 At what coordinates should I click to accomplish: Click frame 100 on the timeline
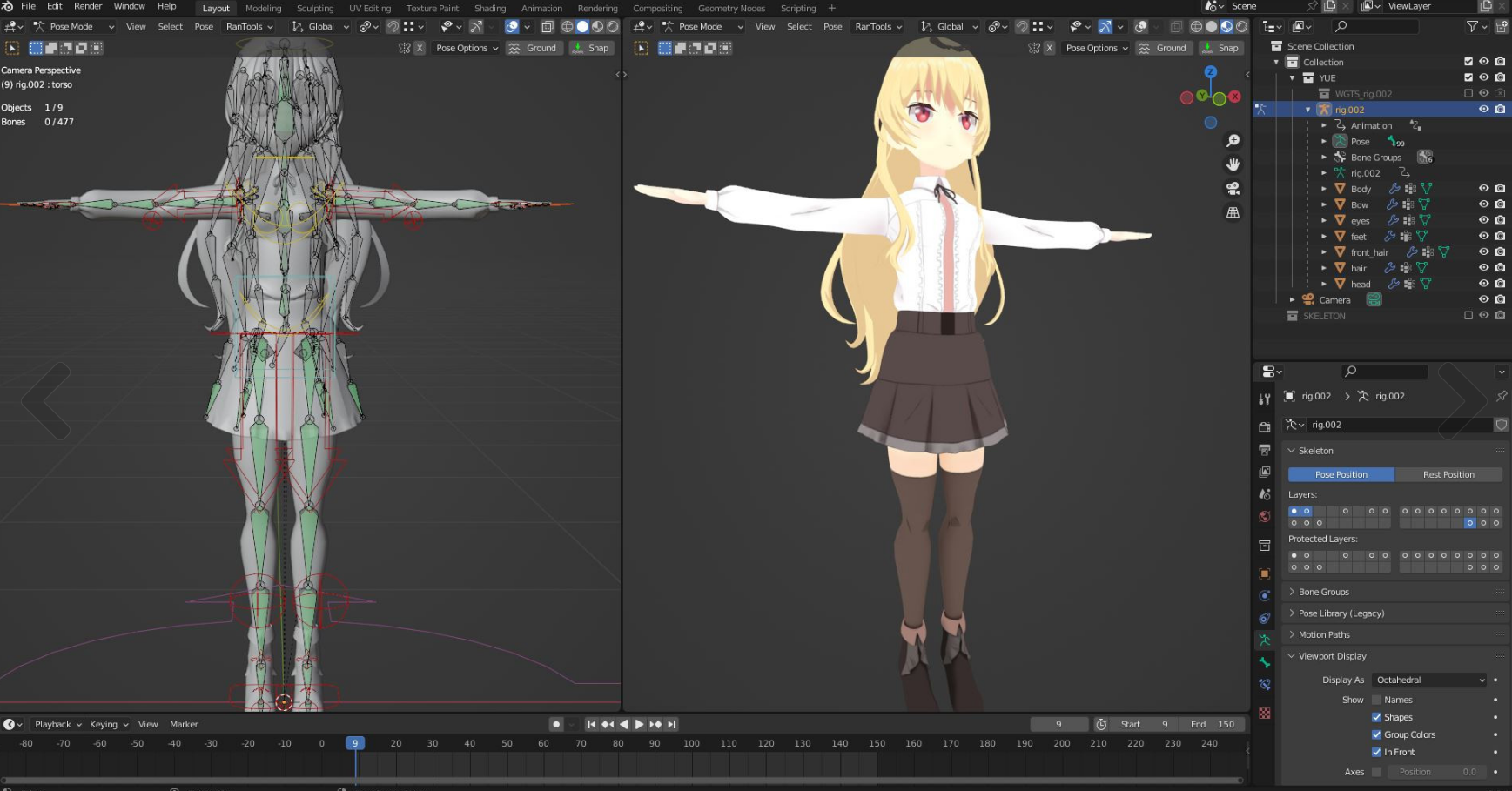pyautogui.click(x=691, y=743)
